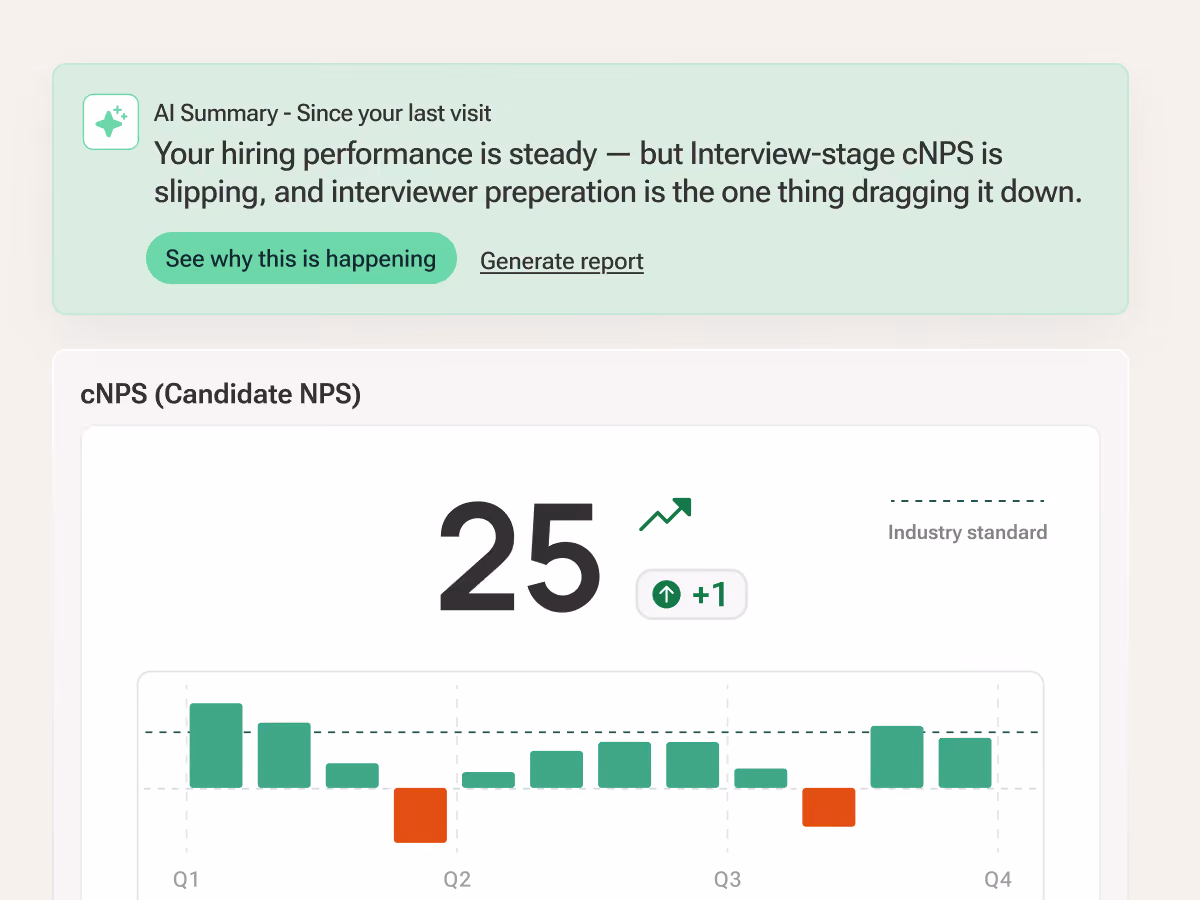Click the Industry standard legend label
The image size is (1200, 900).
pyautogui.click(x=967, y=532)
